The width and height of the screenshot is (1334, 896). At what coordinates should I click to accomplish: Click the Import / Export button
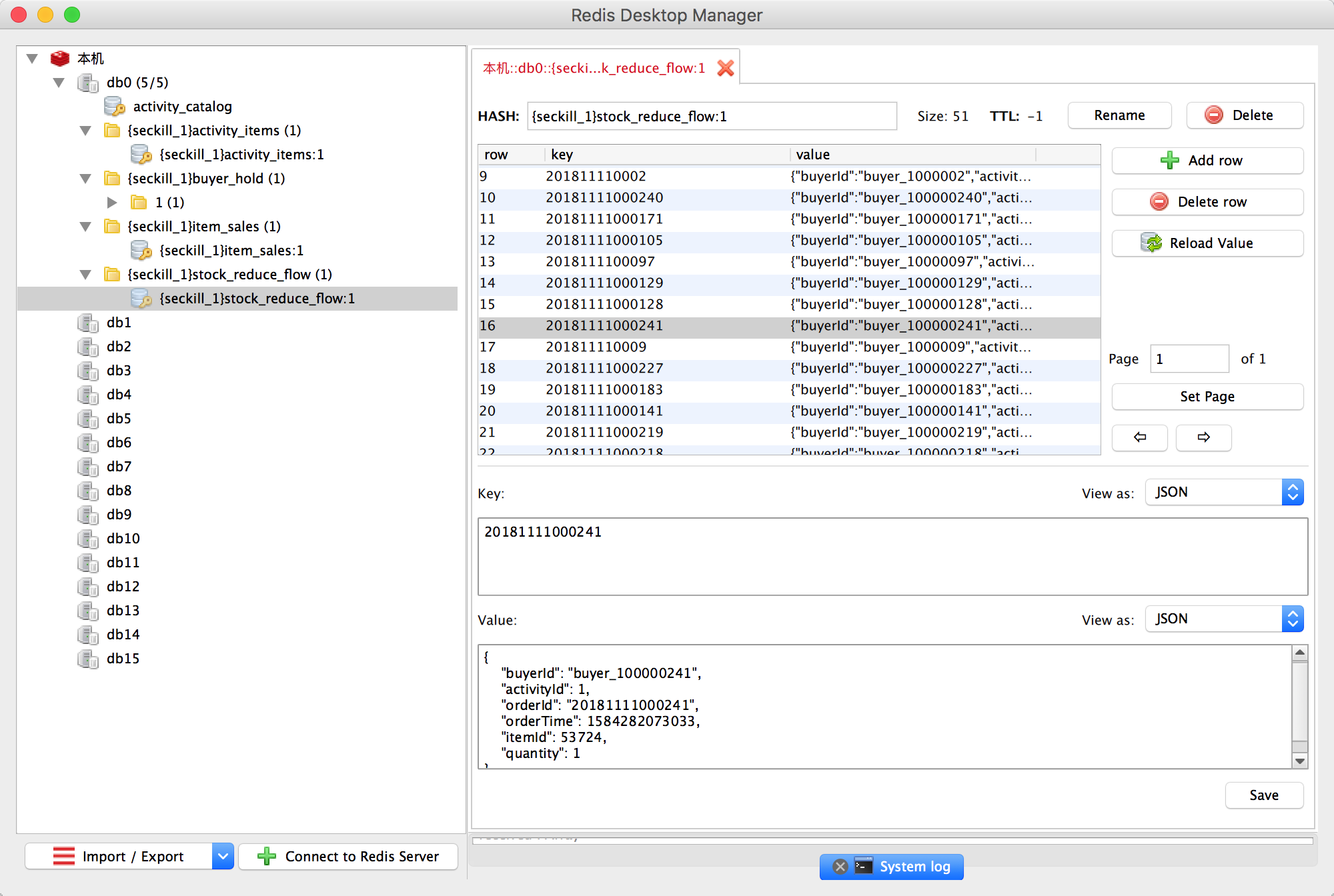(119, 856)
